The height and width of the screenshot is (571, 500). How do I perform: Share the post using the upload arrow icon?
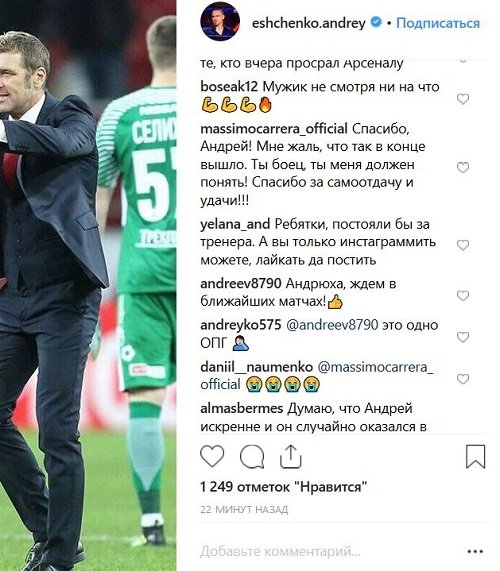pyautogui.click(x=291, y=456)
